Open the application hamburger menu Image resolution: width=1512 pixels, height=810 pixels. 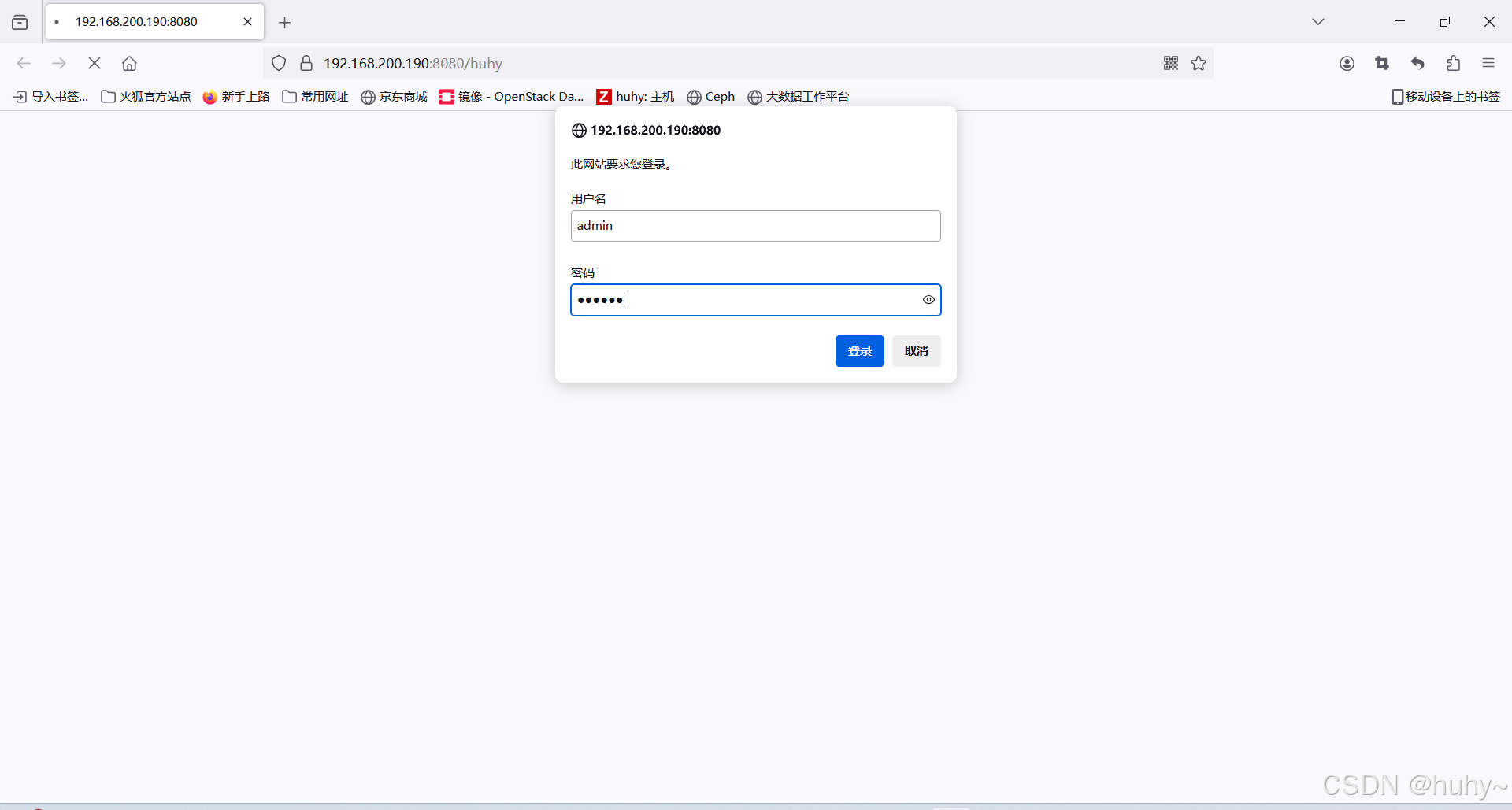1488,63
